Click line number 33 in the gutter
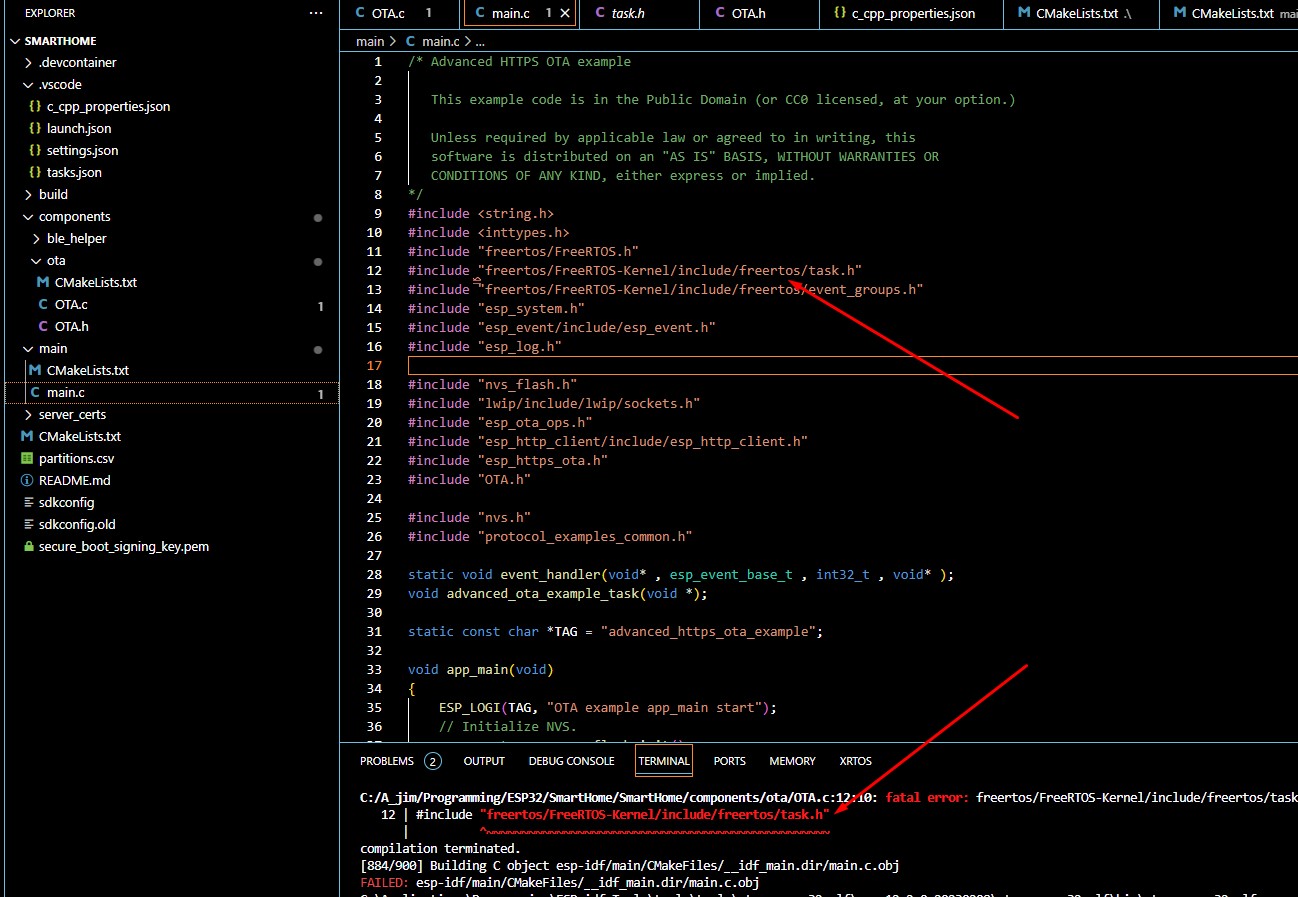This screenshot has height=897, width=1298. (x=375, y=669)
